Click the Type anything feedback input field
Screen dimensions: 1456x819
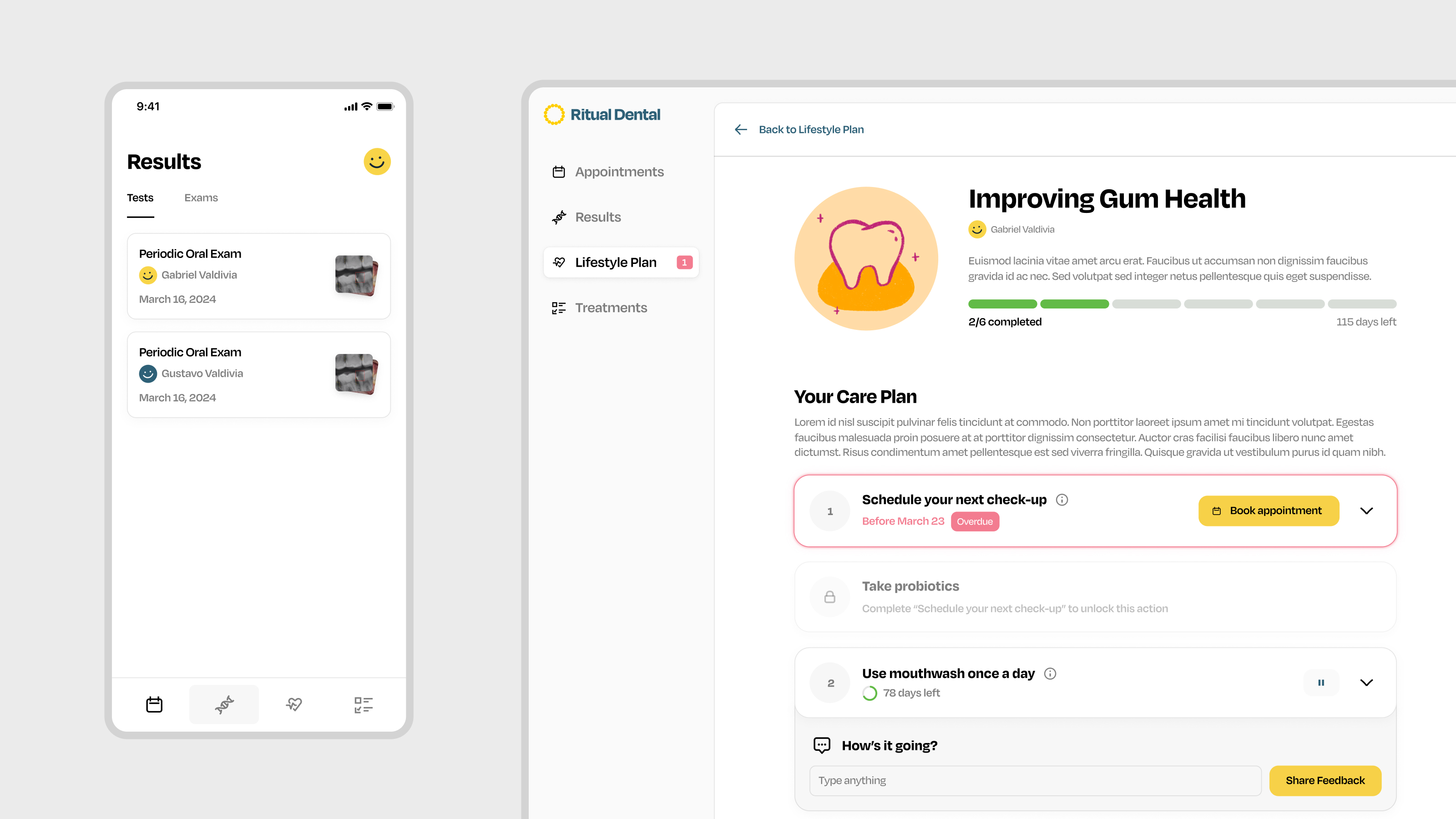click(x=1035, y=780)
